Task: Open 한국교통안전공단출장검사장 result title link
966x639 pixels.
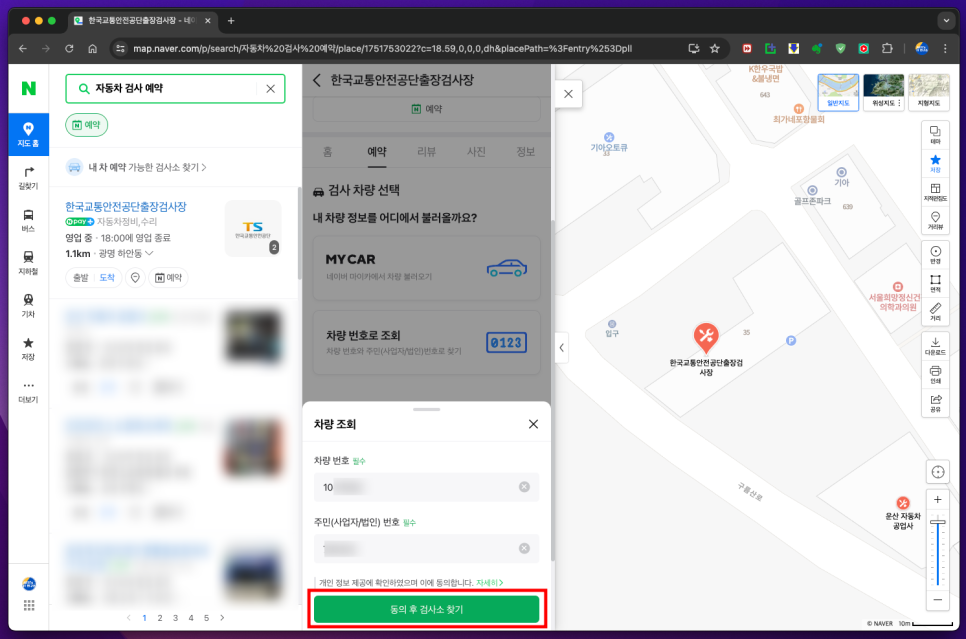Action: point(126,206)
